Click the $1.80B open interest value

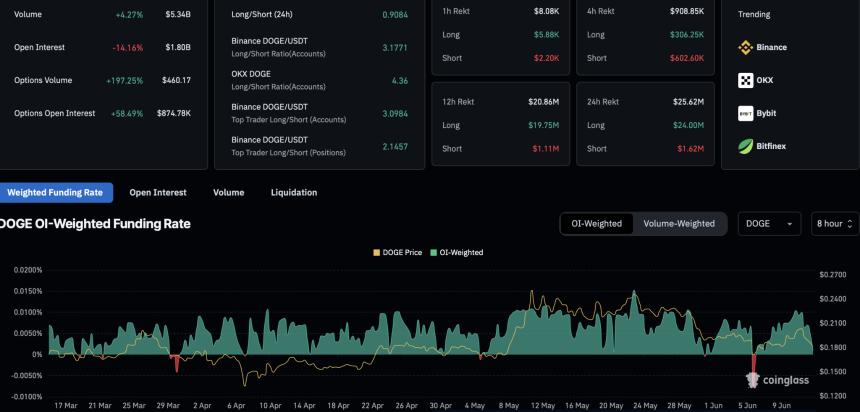[x=178, y=48]
